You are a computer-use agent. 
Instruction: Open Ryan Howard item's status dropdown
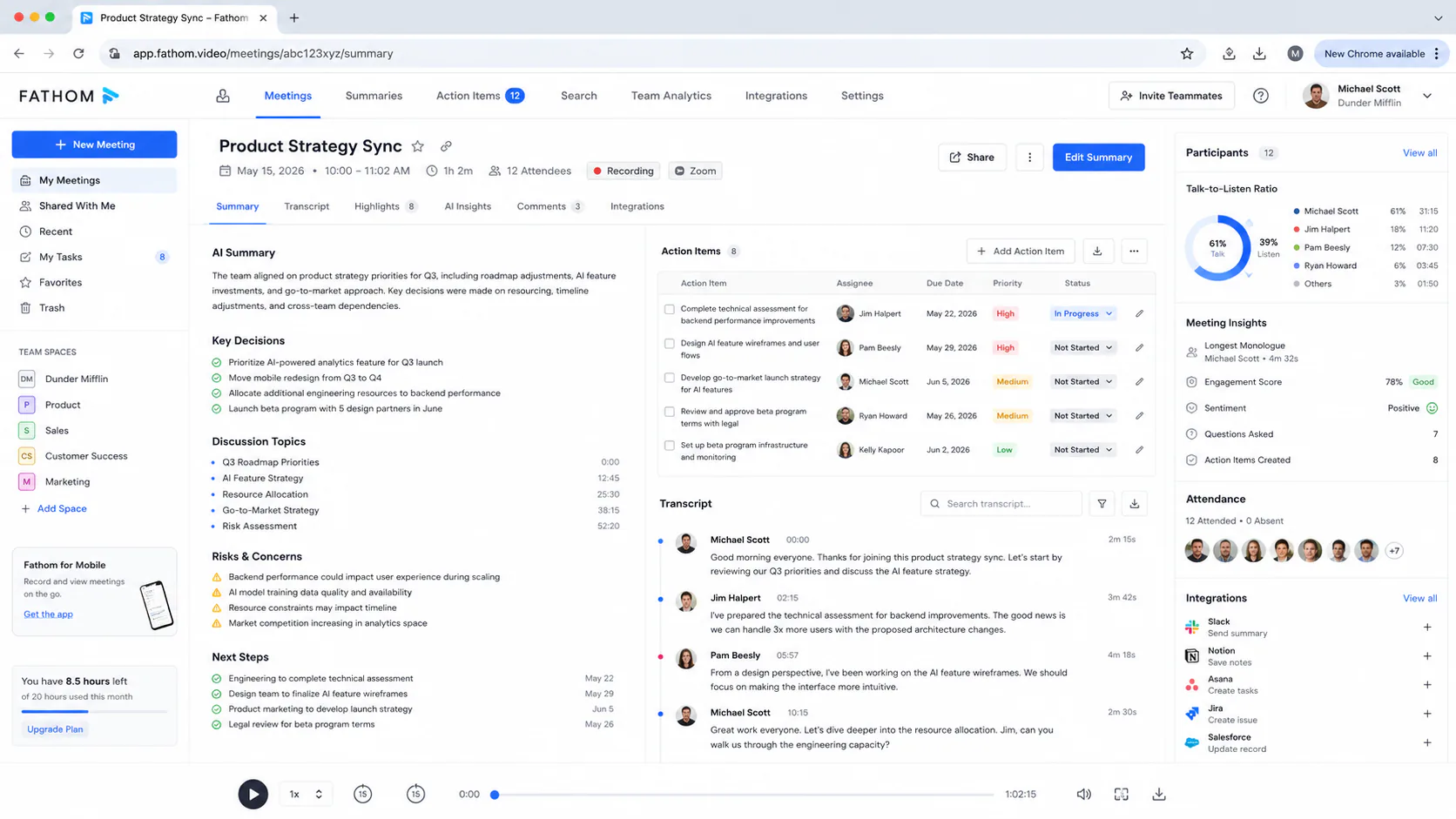(1083, 416)
